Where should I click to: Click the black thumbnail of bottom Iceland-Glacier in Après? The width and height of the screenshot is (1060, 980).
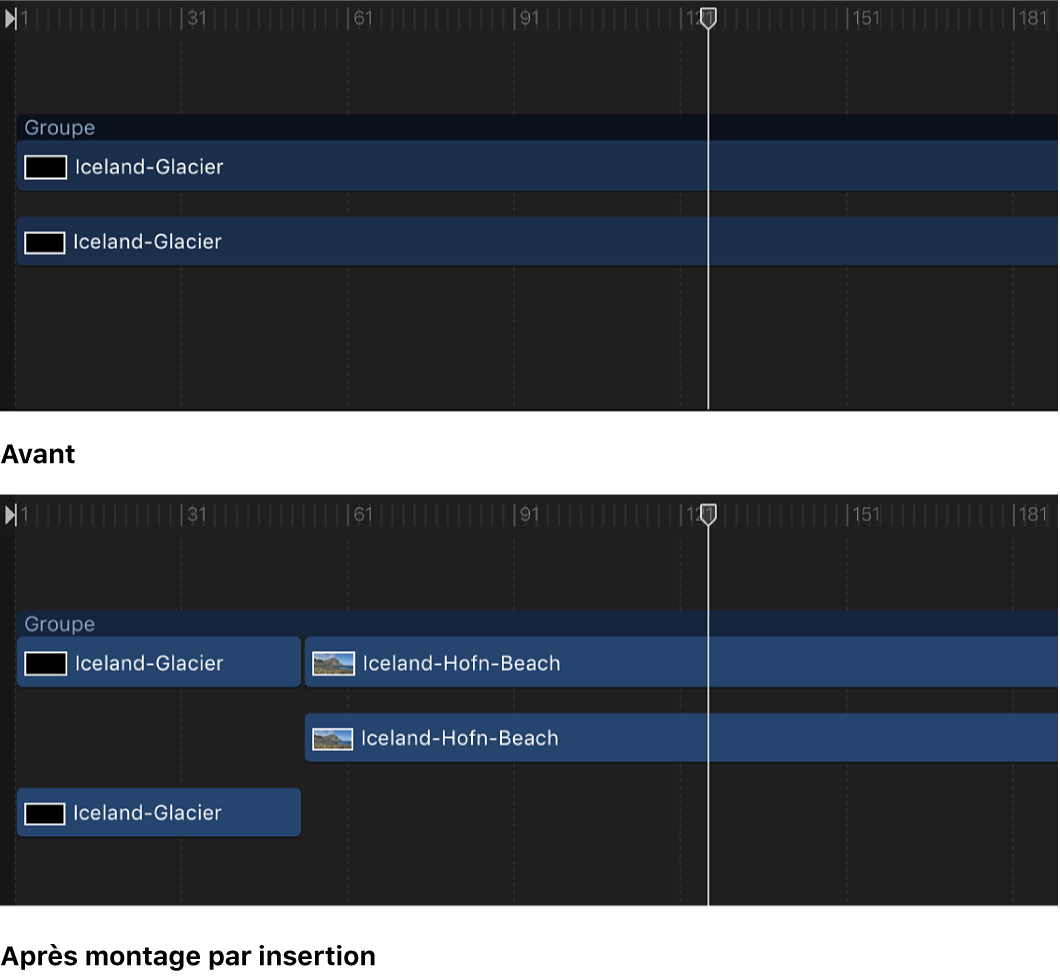pos(45,813)
